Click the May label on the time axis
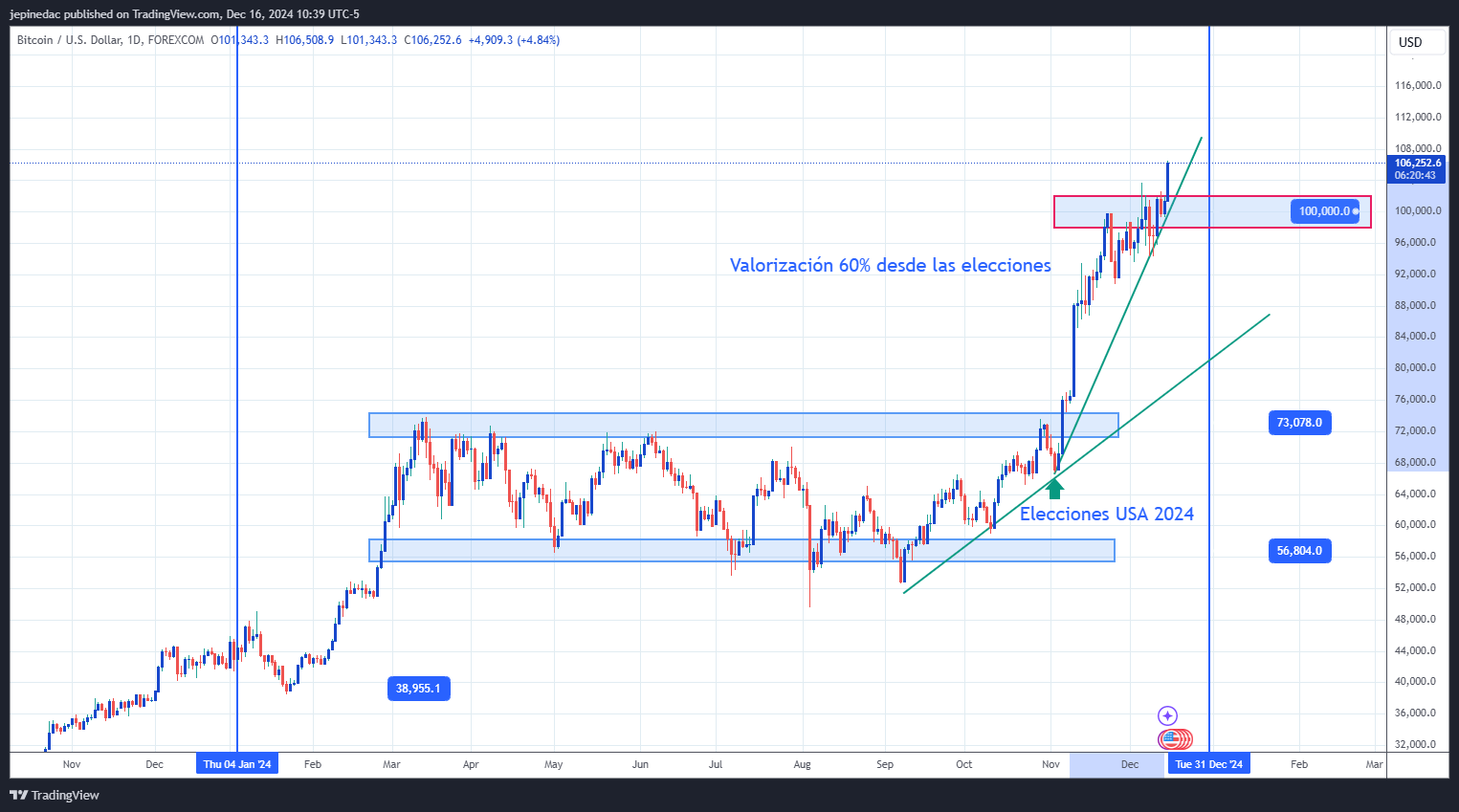The width and height of the screenshot is (1459, 812). point(553,764)
